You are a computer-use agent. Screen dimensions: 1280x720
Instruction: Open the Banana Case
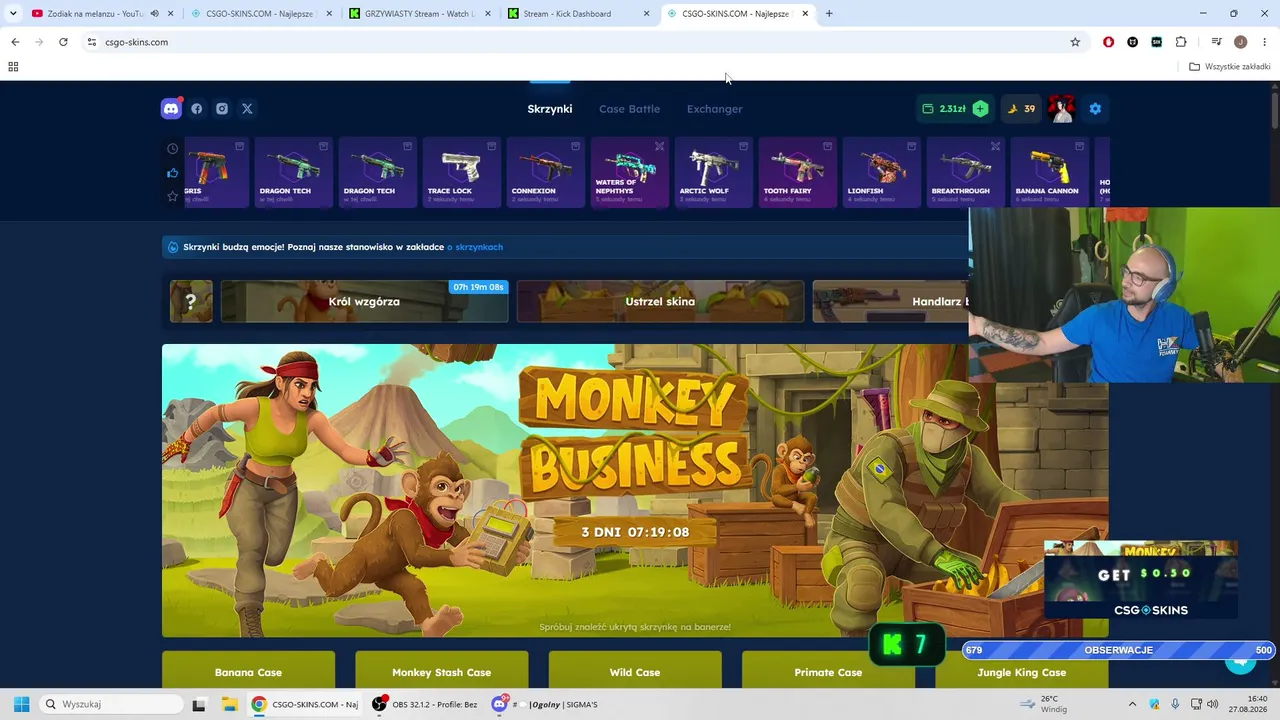click(248, 670)
